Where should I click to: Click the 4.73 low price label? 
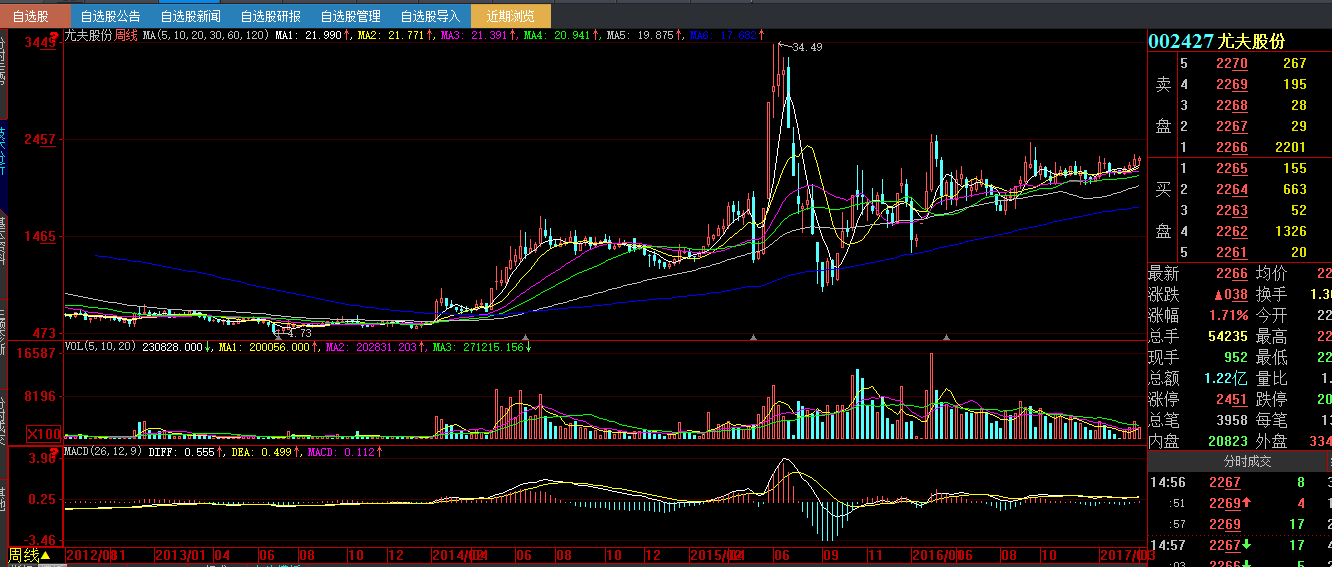(299, 332)
